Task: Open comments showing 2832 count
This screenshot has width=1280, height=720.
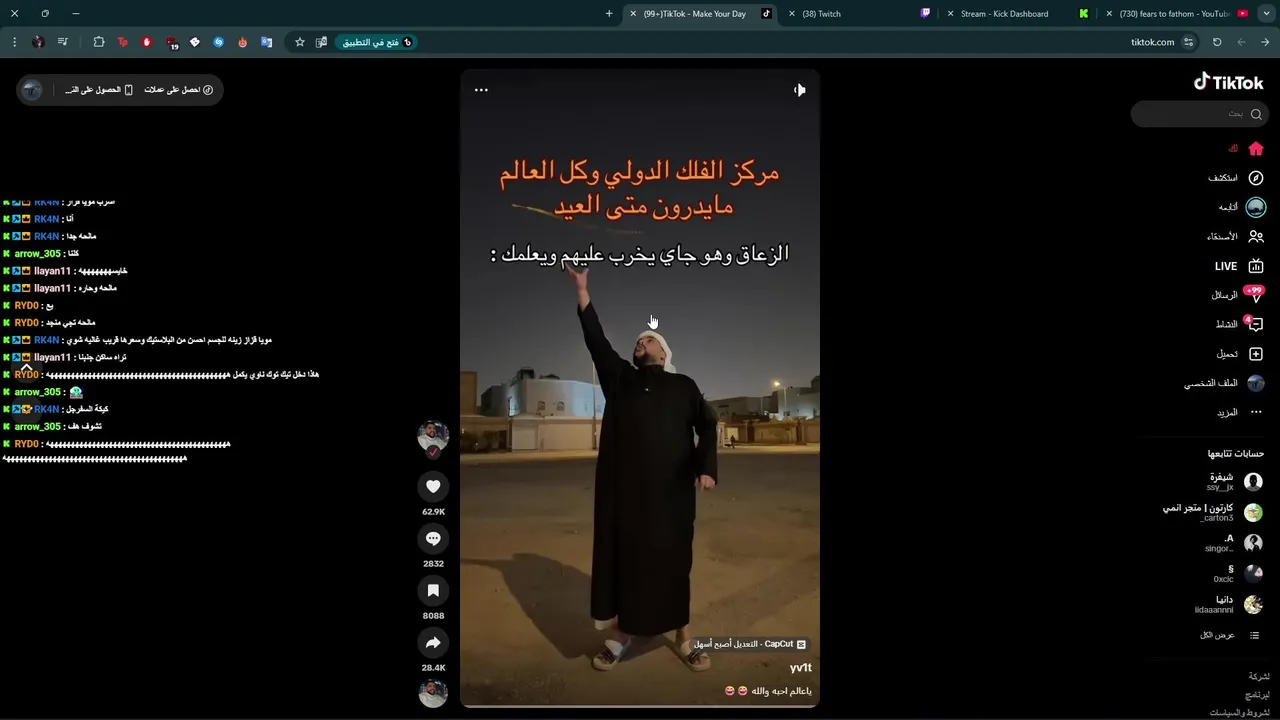Action: click(x=433, y=539)
